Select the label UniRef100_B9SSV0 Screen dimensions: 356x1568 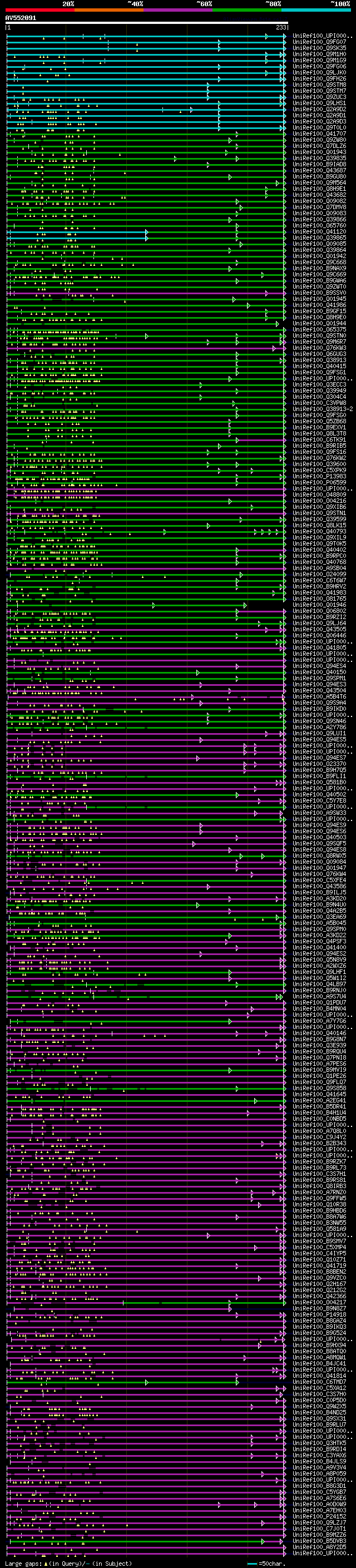tap(319, 293)
